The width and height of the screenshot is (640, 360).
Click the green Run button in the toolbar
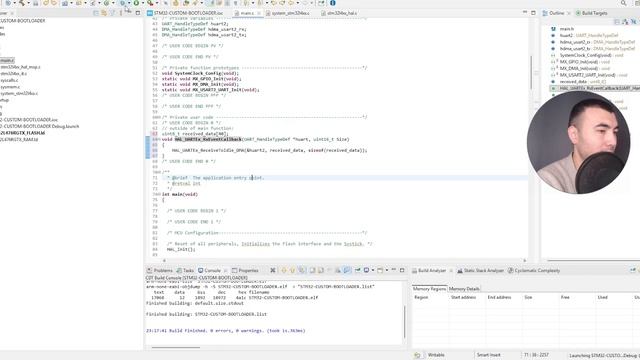click(x=136, y=3)
